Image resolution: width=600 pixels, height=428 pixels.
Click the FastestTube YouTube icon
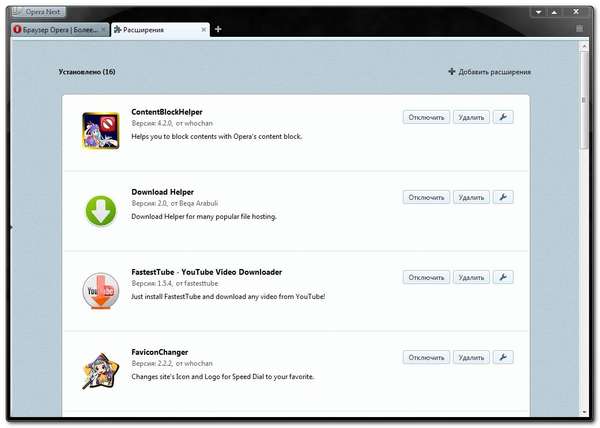100,290
